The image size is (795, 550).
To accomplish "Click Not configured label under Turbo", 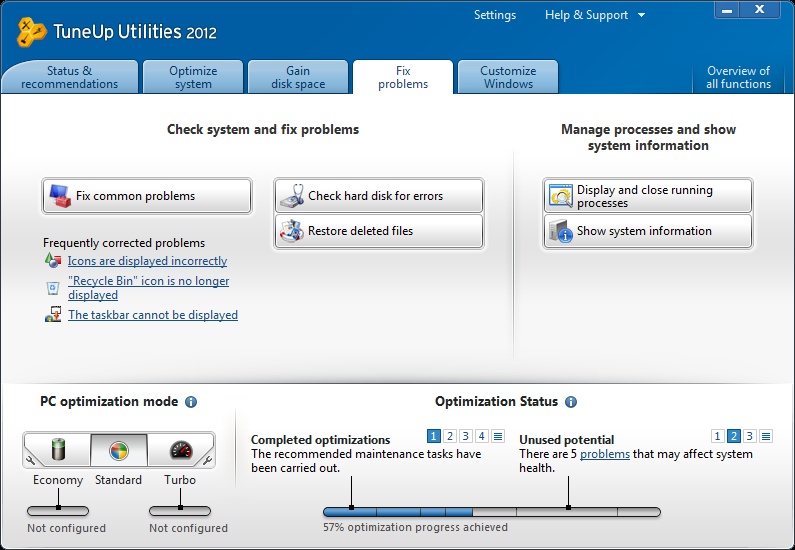I will (x=188, y=528).
